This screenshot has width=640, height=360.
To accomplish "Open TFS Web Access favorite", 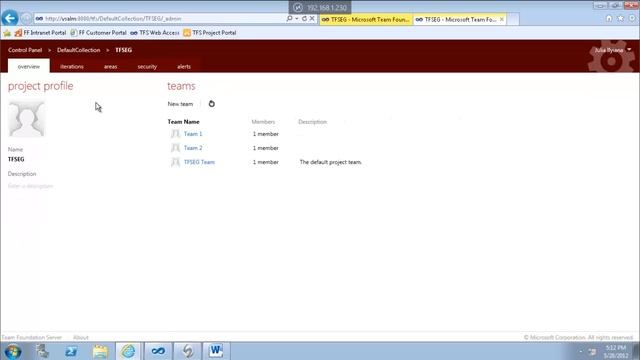I will tap(155, 33).
